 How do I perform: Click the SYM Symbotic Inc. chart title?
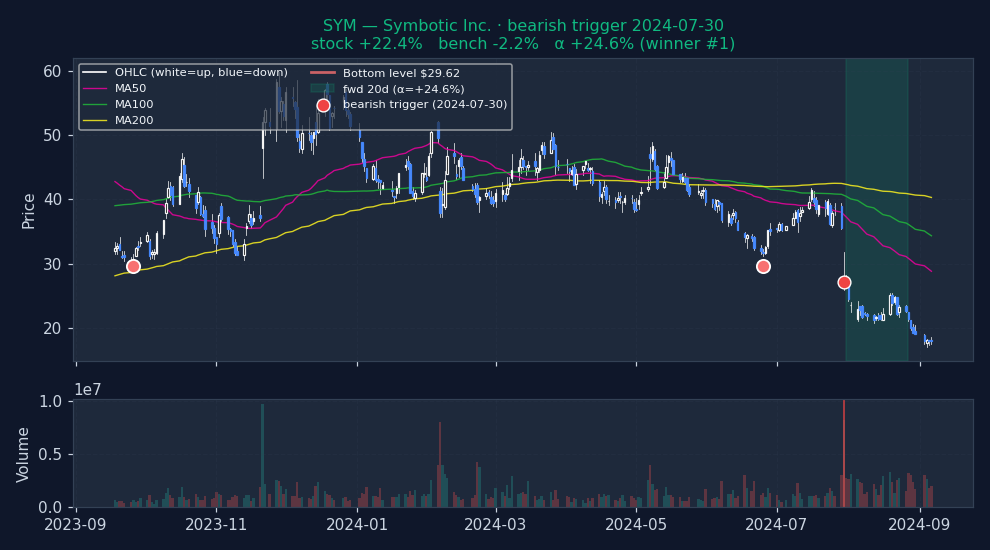coord(522,26)
